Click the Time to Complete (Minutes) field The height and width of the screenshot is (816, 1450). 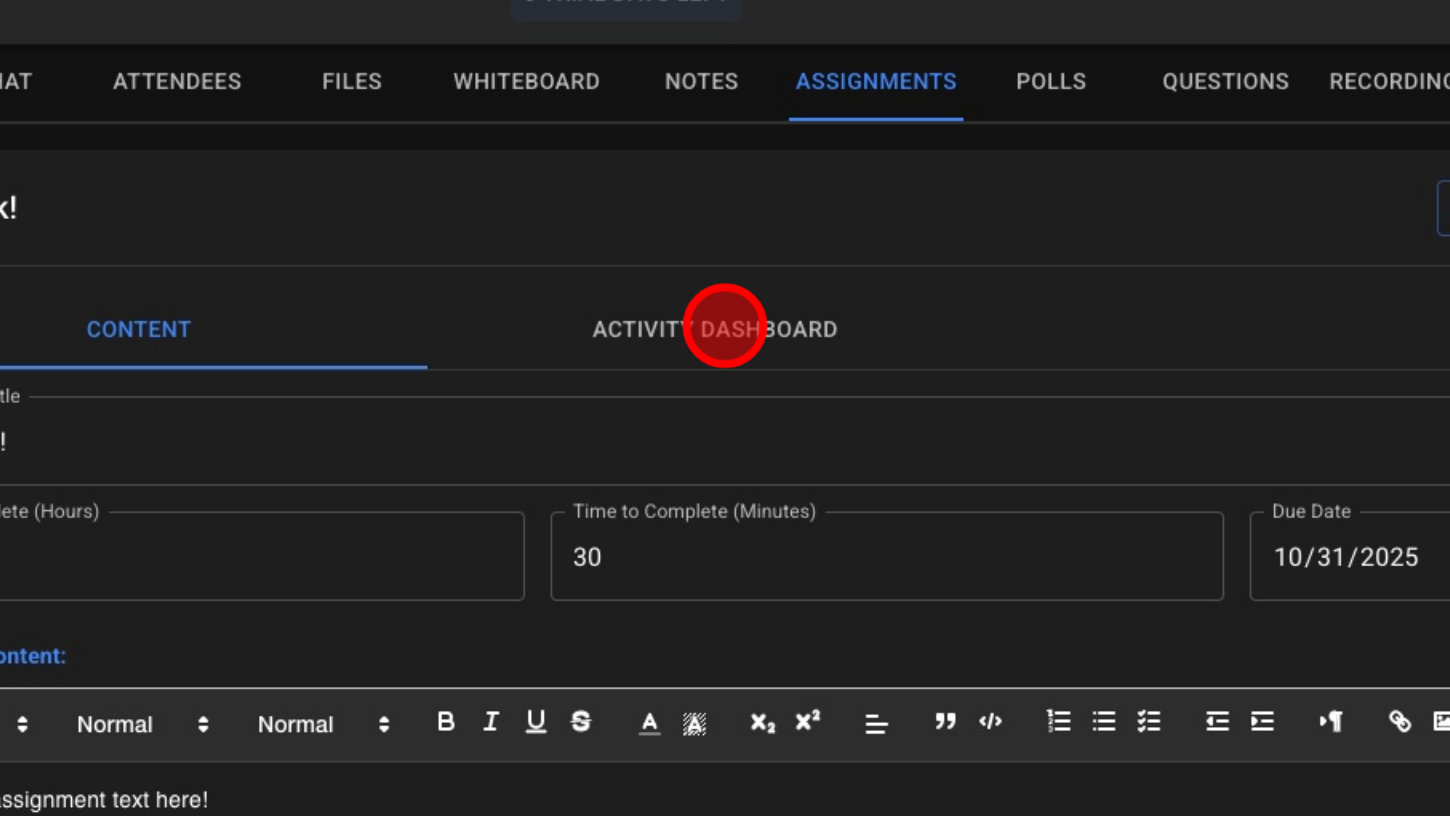point(886,557)
